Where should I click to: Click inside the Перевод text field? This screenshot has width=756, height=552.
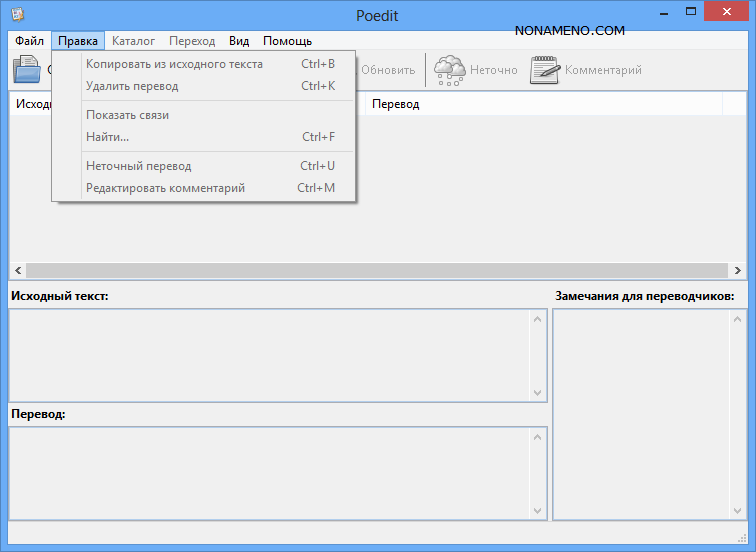click(270, 473)
